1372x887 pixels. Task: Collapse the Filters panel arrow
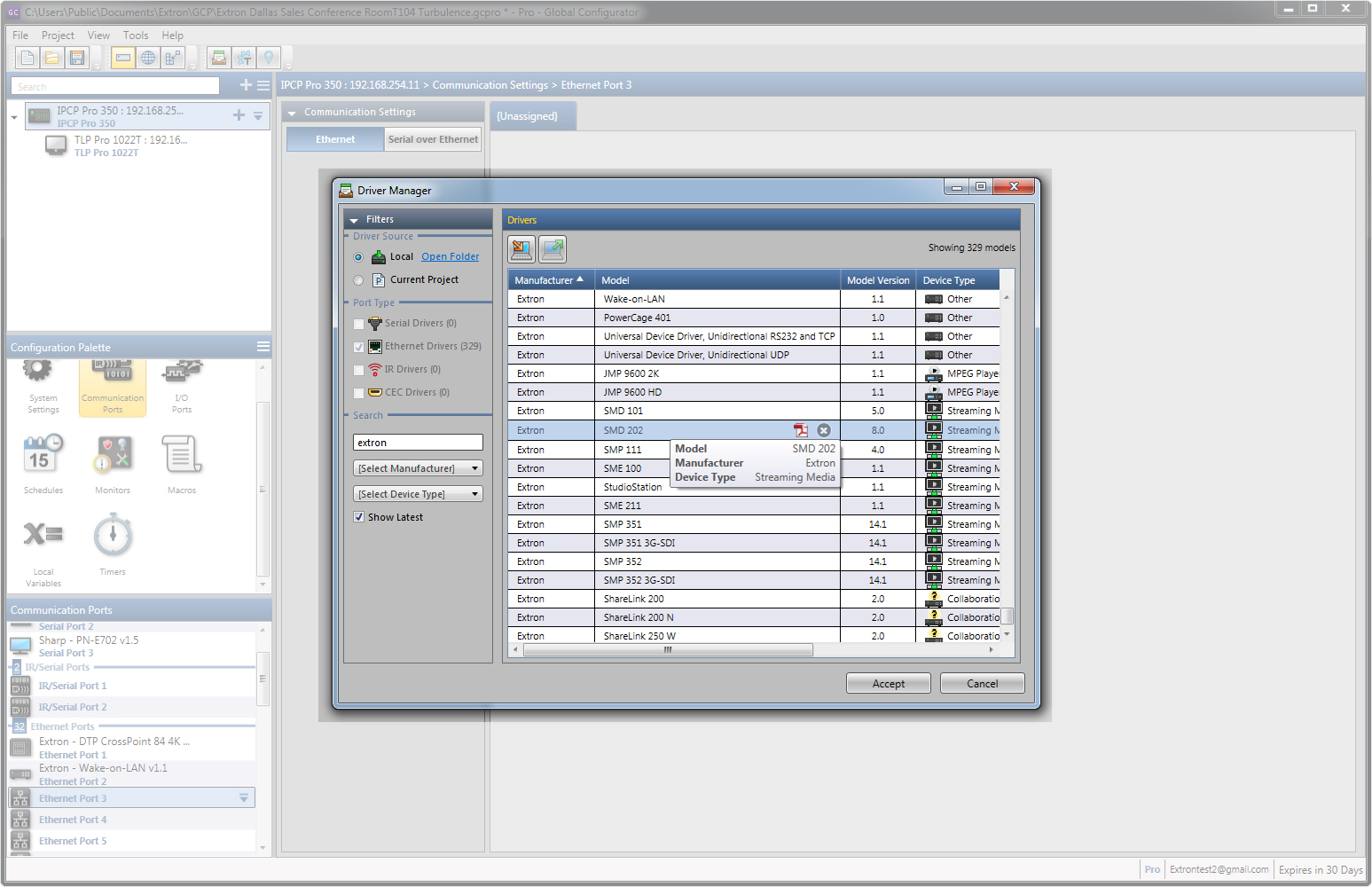(354, 220)
